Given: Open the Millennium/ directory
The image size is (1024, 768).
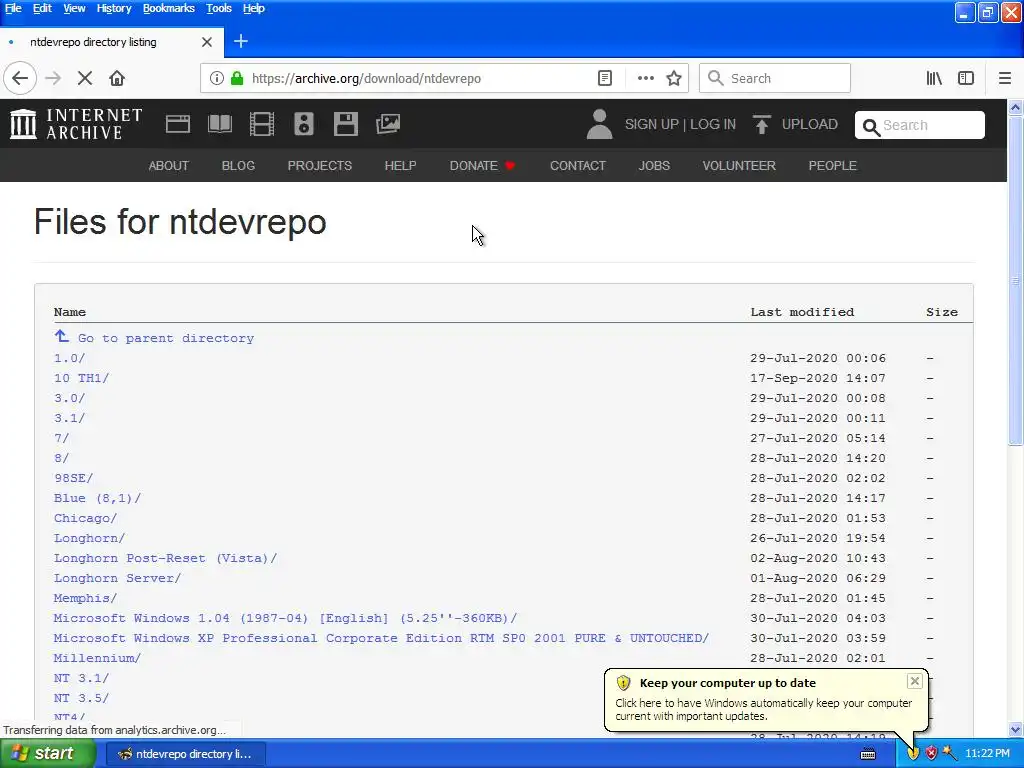Looking at the screenshot, I should click(x=97, y=658).
